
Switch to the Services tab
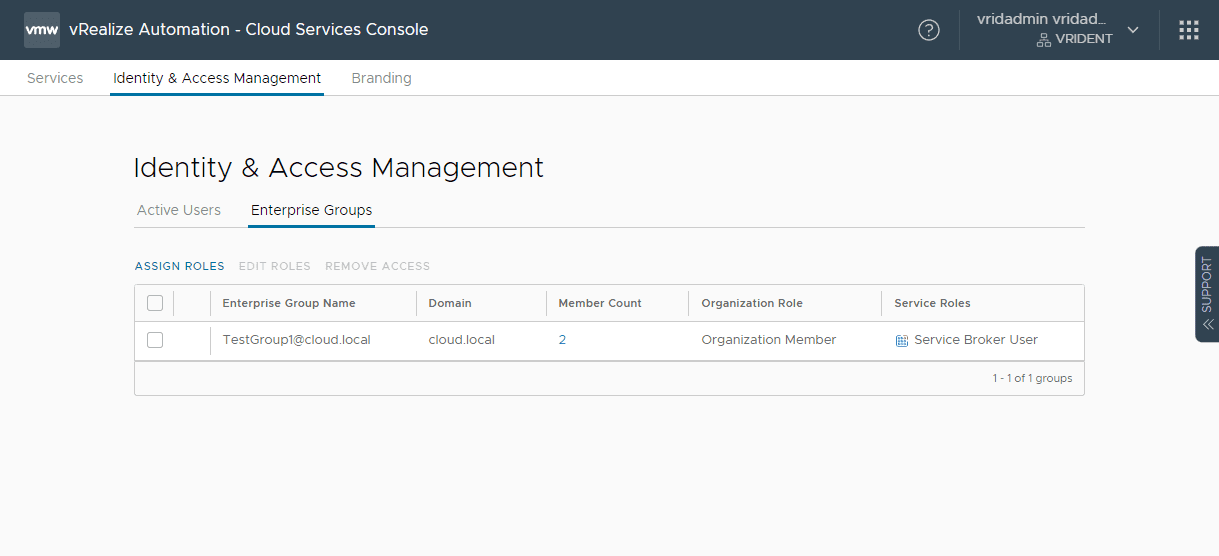55,78
